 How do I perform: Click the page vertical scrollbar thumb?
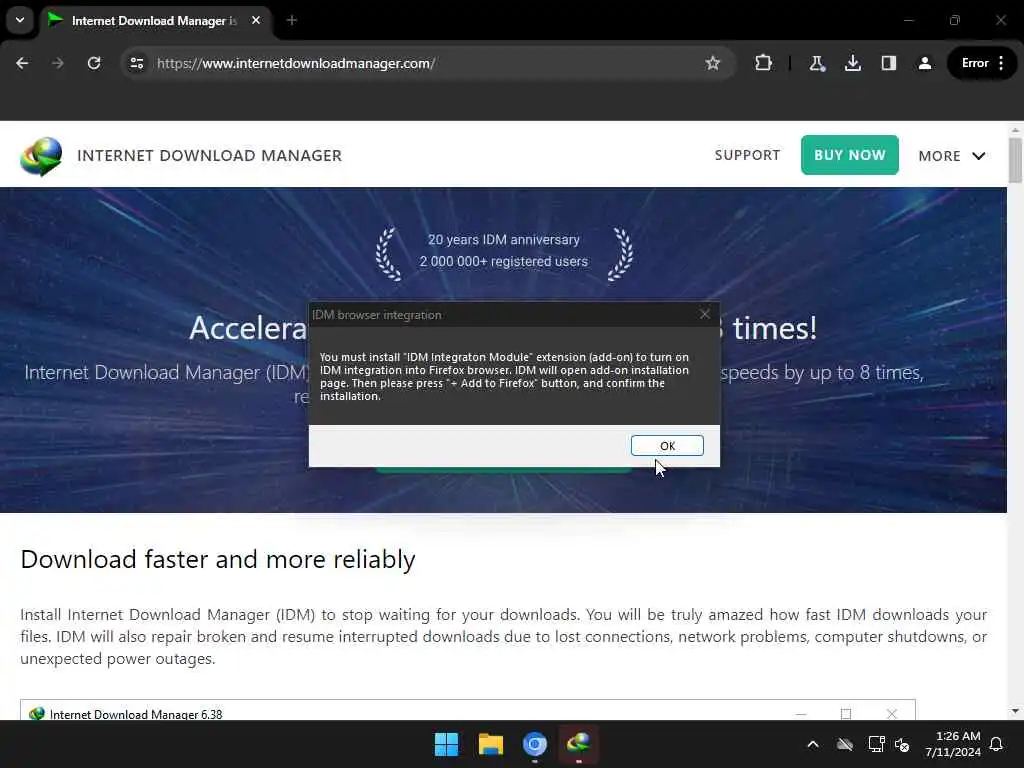pos(1015,160)
